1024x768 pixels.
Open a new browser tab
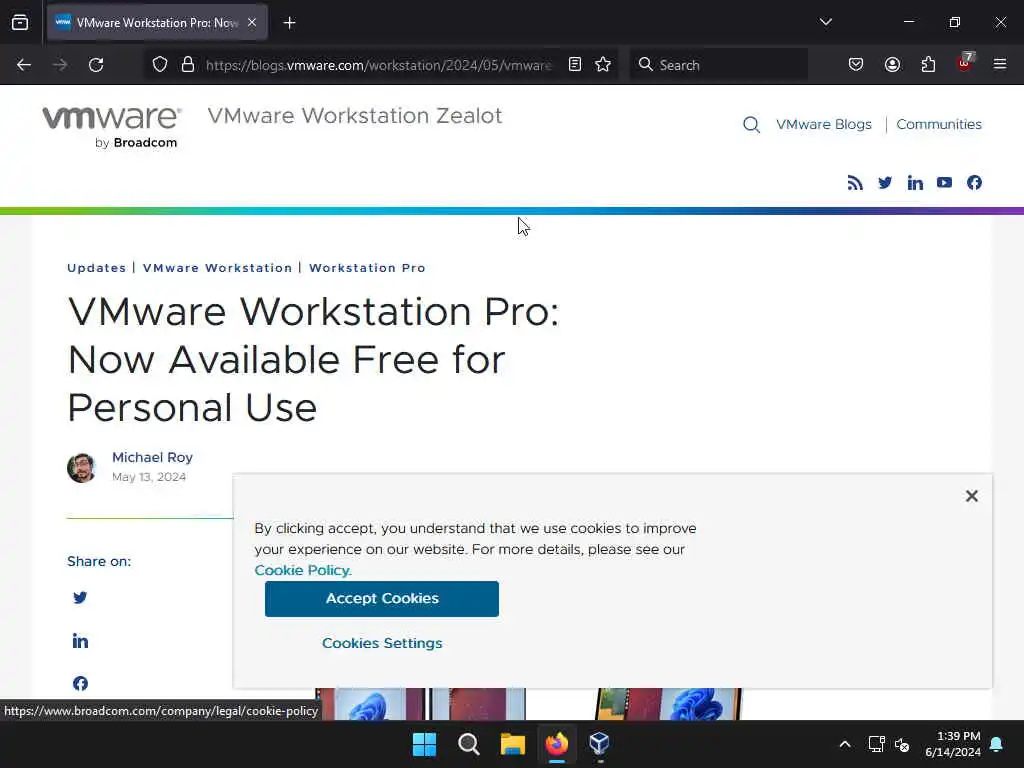click(x=289, y=23)
